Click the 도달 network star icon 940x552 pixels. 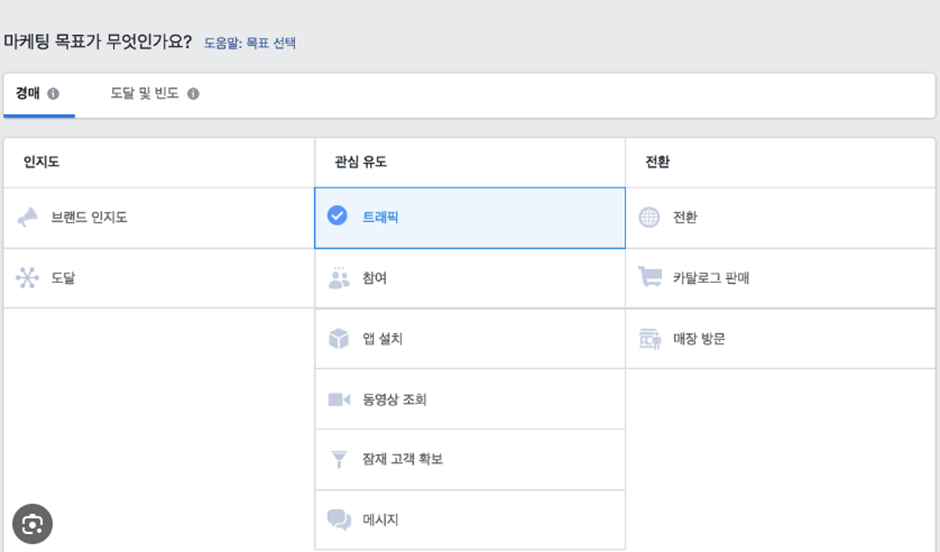[x=28, y=277]
